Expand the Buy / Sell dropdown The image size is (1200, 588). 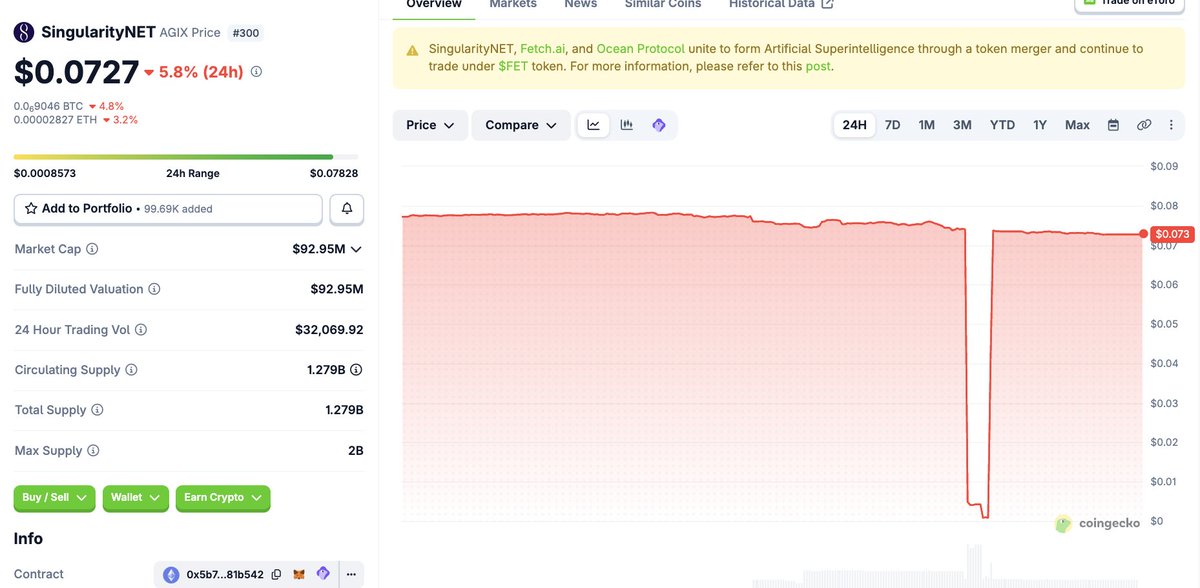[x=54, y=498]
